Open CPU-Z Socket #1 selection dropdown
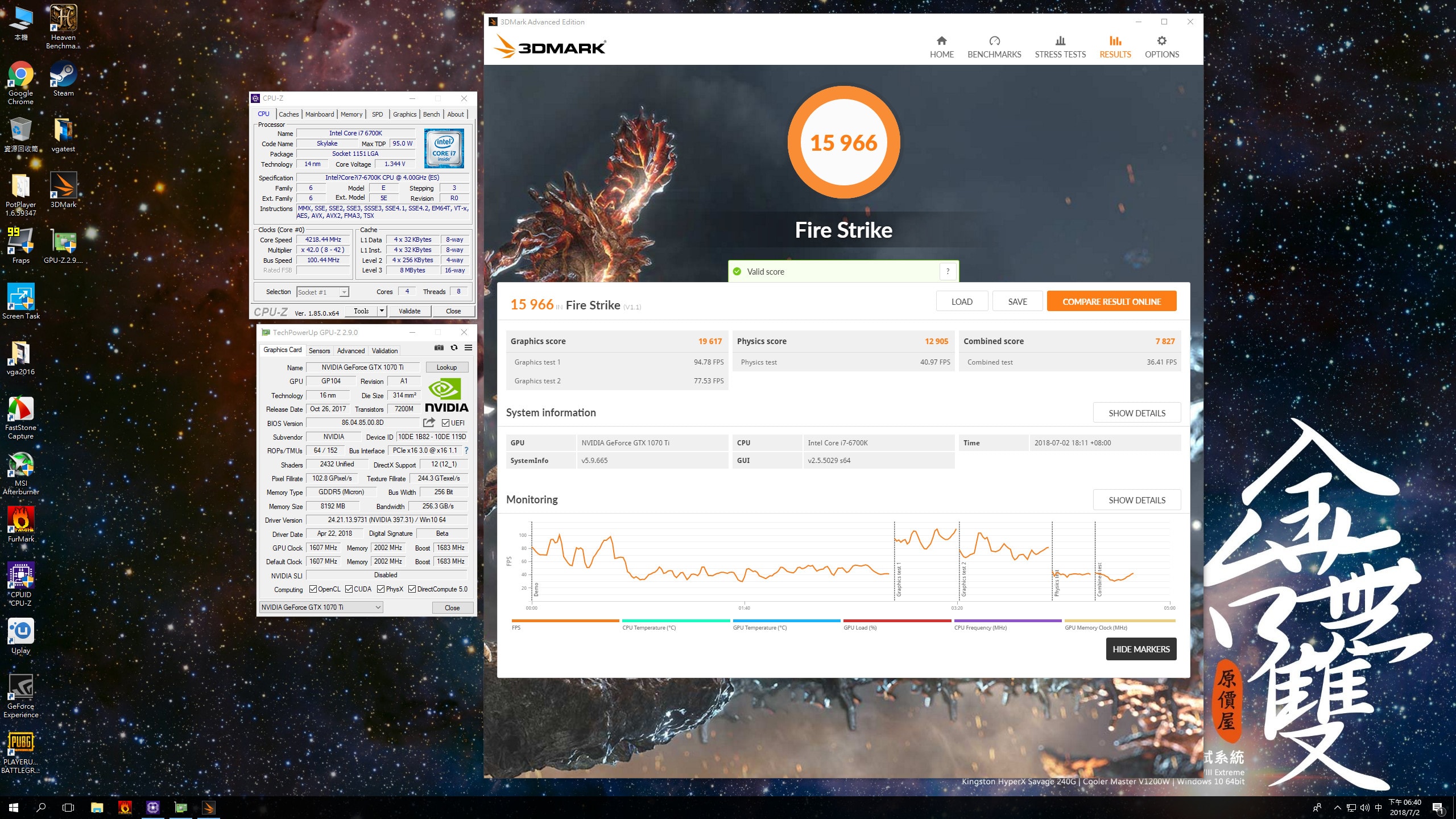The width and height of the screenshot is (1456, 819). (322, 292)
